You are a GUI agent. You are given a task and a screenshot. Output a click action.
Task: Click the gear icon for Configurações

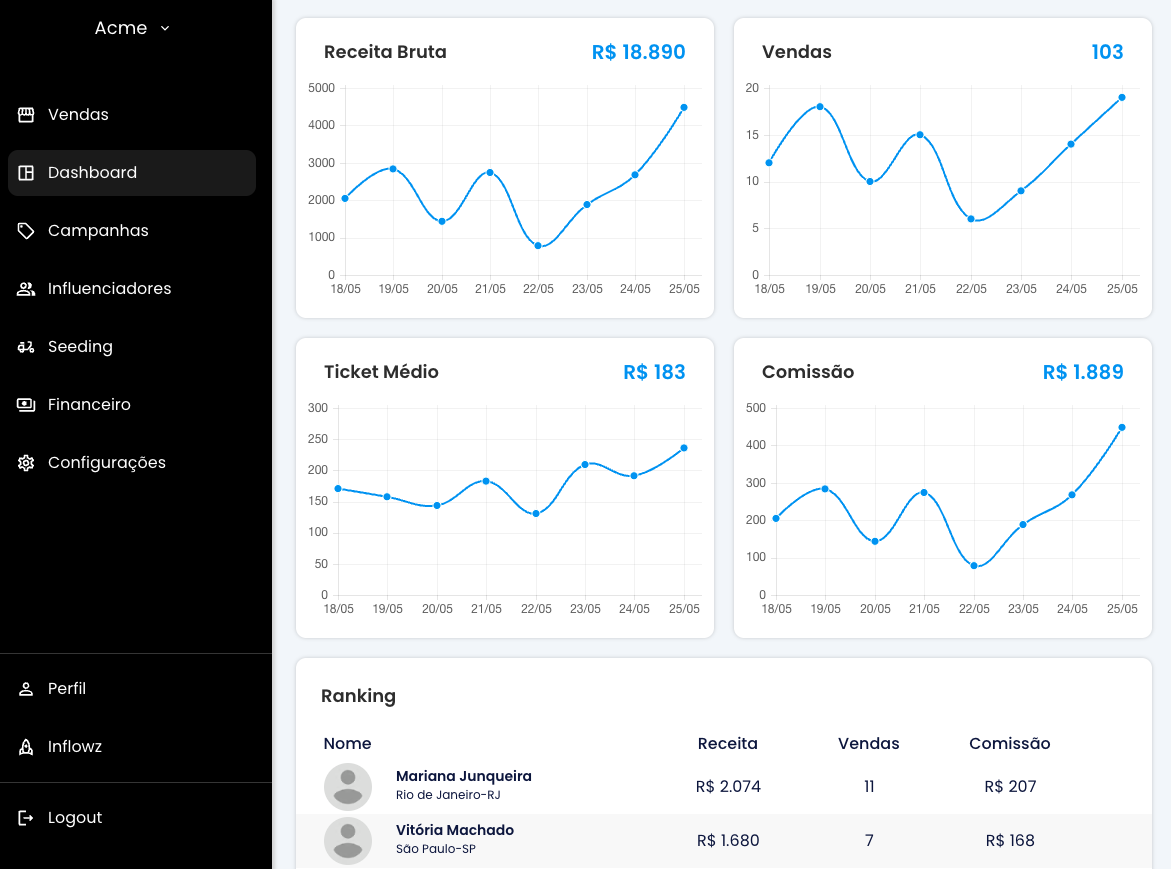pos(26,463)
